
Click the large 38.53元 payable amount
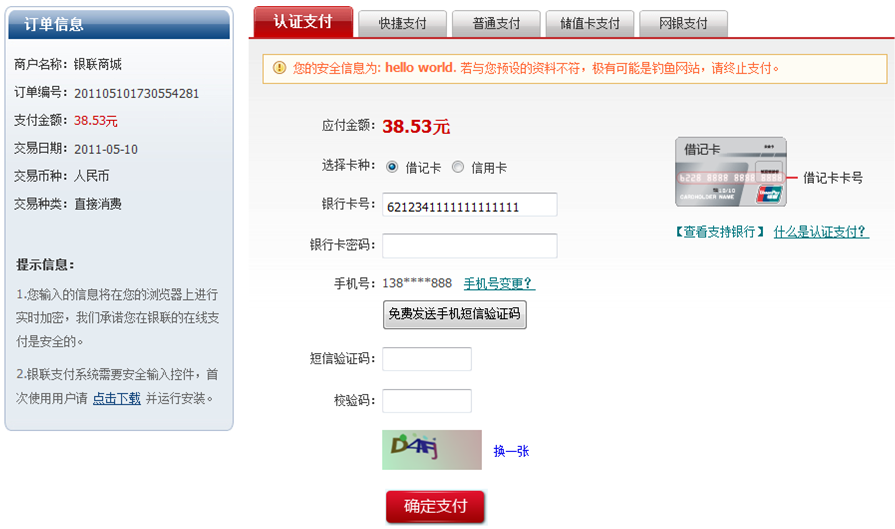click(416, 127)
